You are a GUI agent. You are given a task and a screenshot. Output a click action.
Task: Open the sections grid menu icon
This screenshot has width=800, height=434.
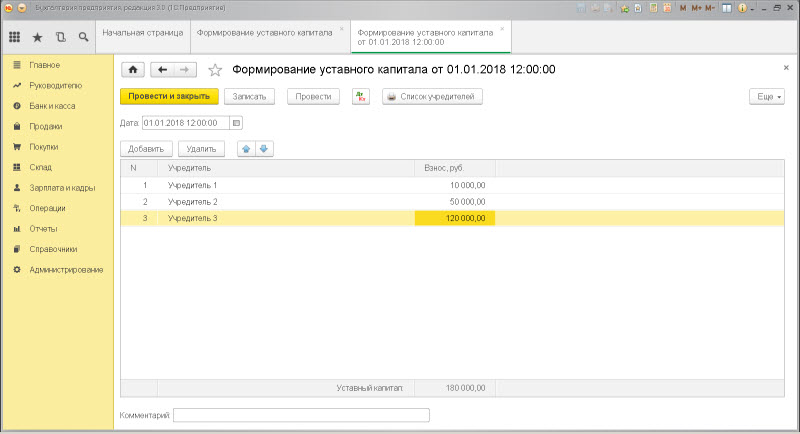tap(15, 37)
